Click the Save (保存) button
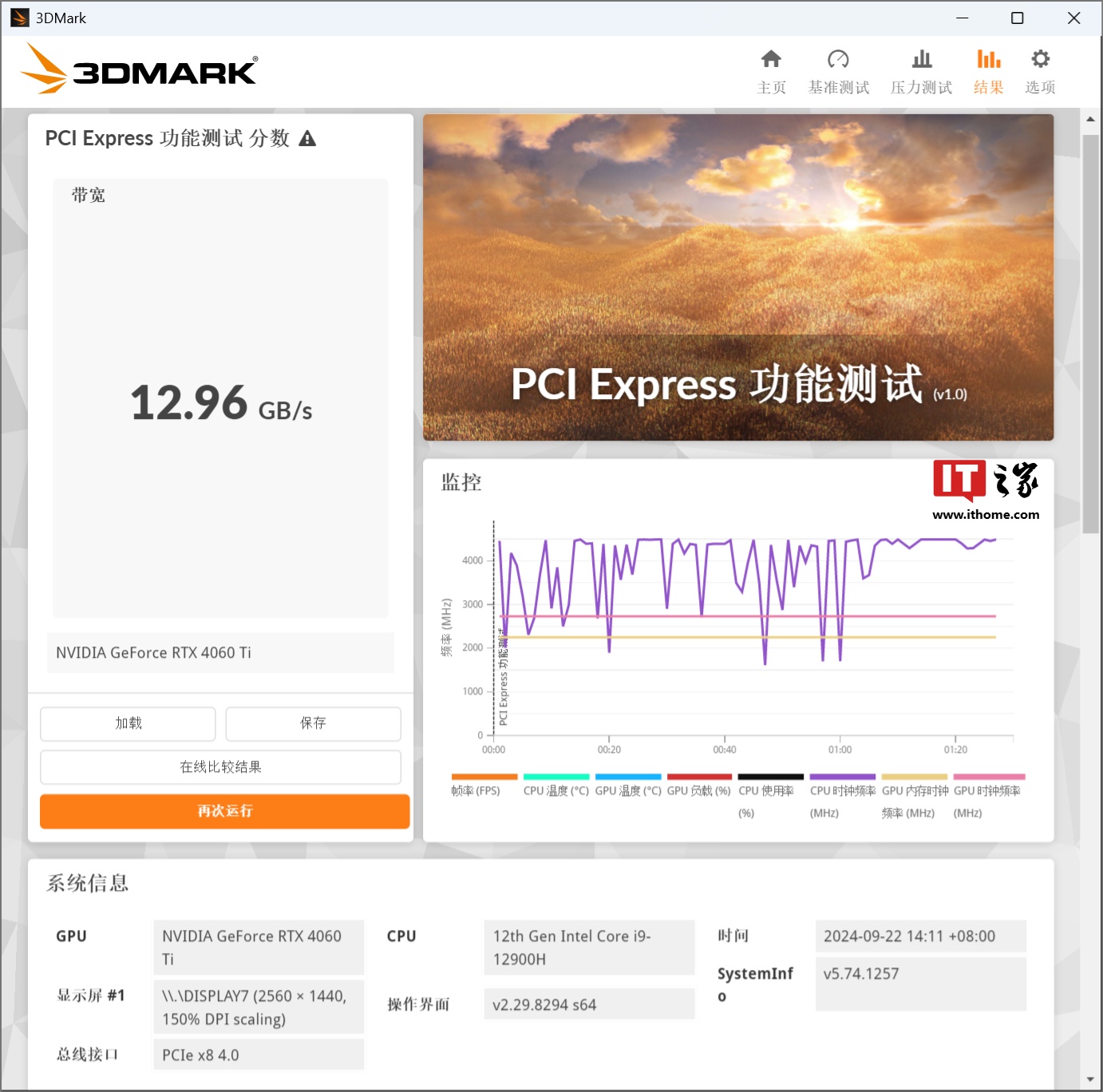This screenshot has height=1092, width=1103. tap(313, 723)
